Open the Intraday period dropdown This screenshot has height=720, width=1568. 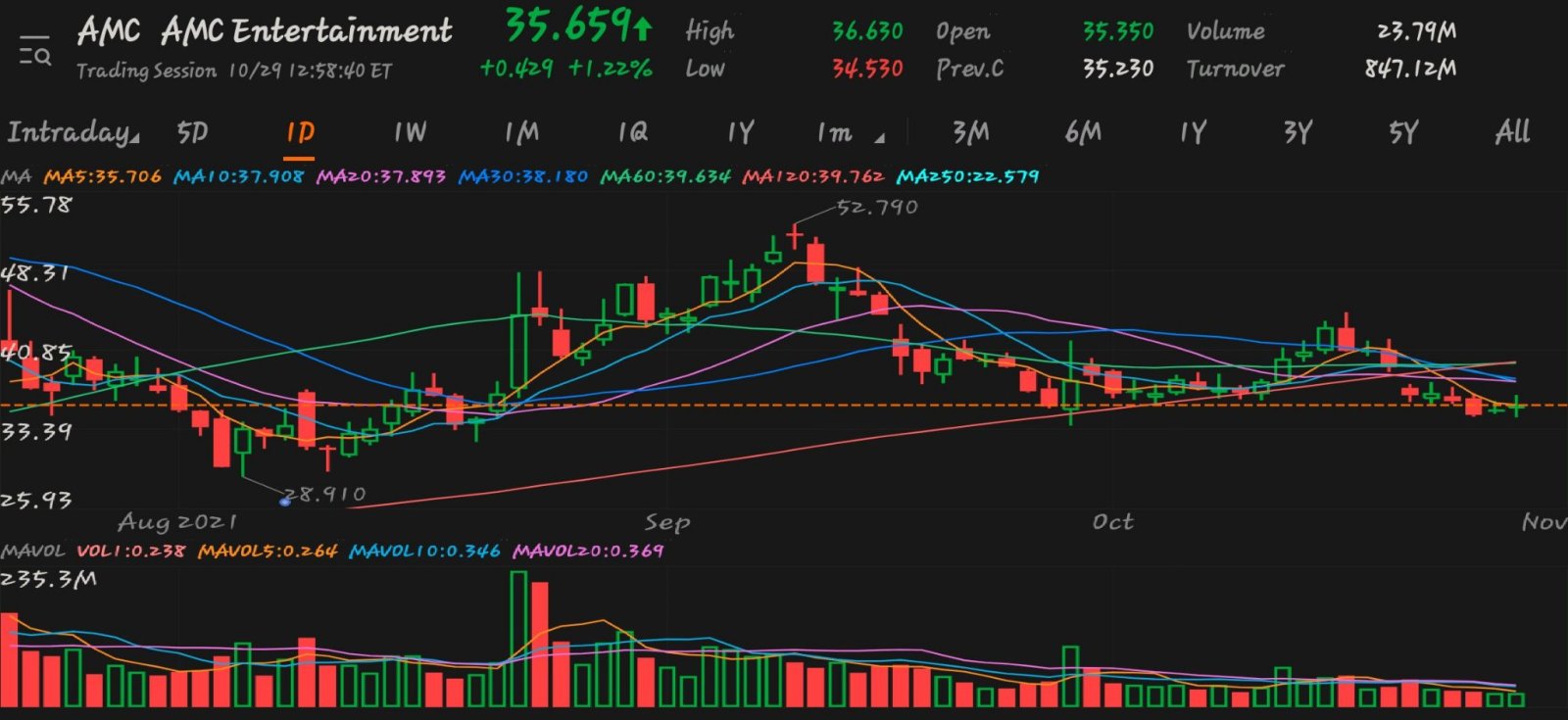coord(73,131)
